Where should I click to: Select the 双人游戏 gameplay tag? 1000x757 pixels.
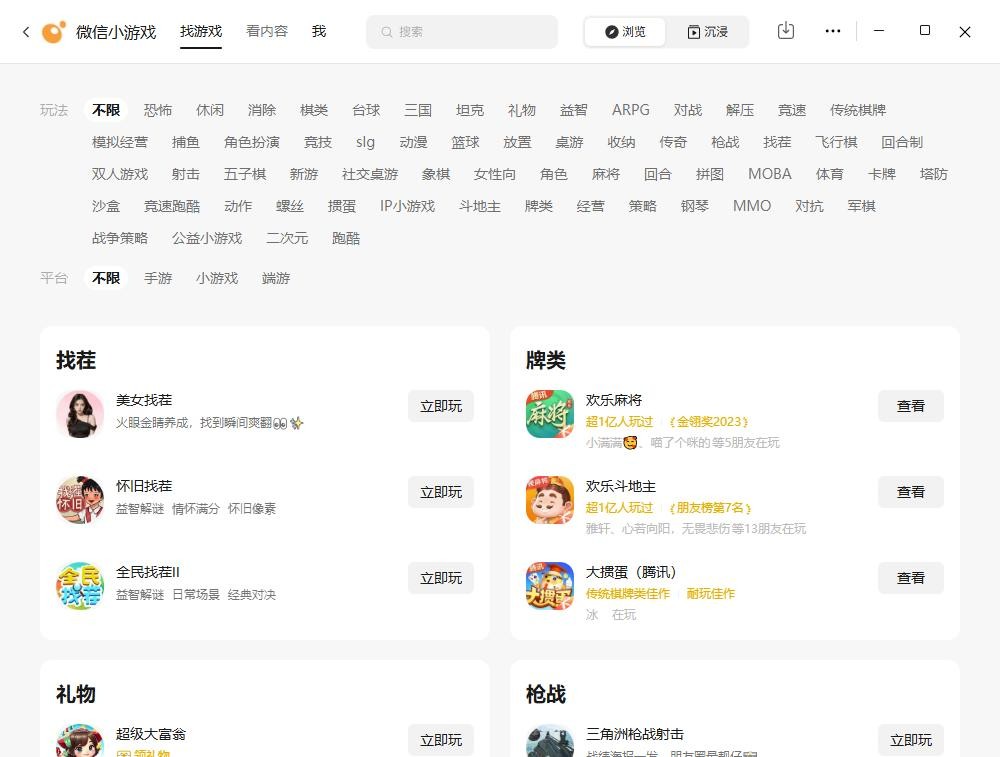120,174
